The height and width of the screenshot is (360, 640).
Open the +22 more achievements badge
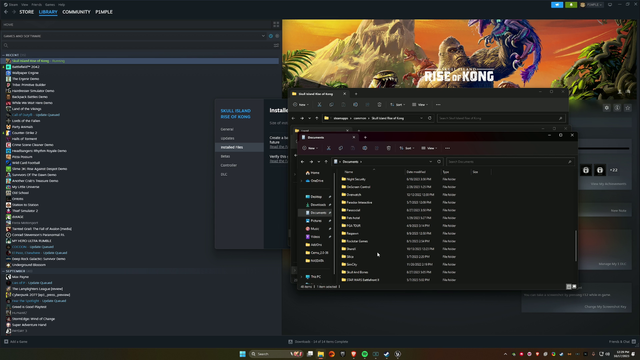(x=613, y=170)
